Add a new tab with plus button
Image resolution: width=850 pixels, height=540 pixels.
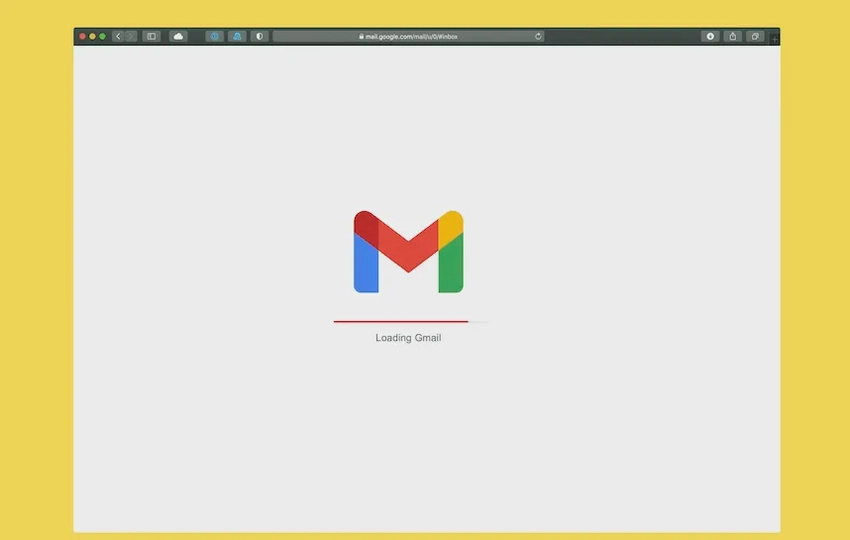click(x=774, y=39)
